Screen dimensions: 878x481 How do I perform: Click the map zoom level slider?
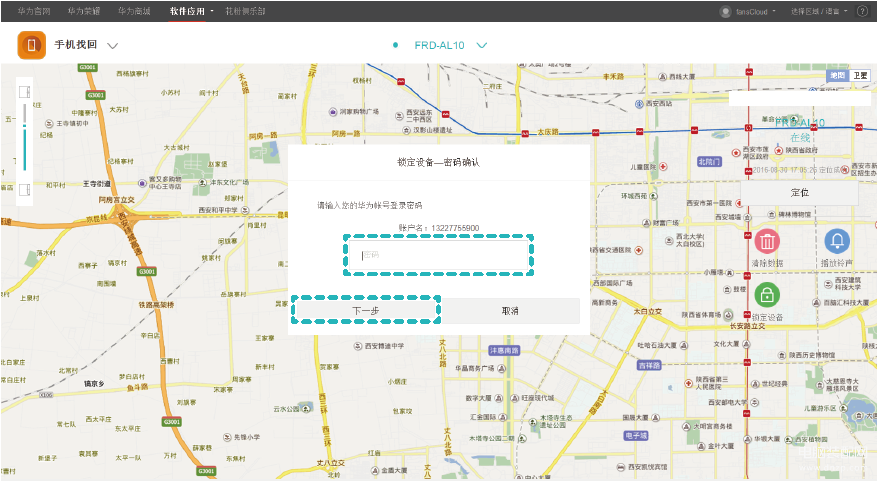(24, 137)
